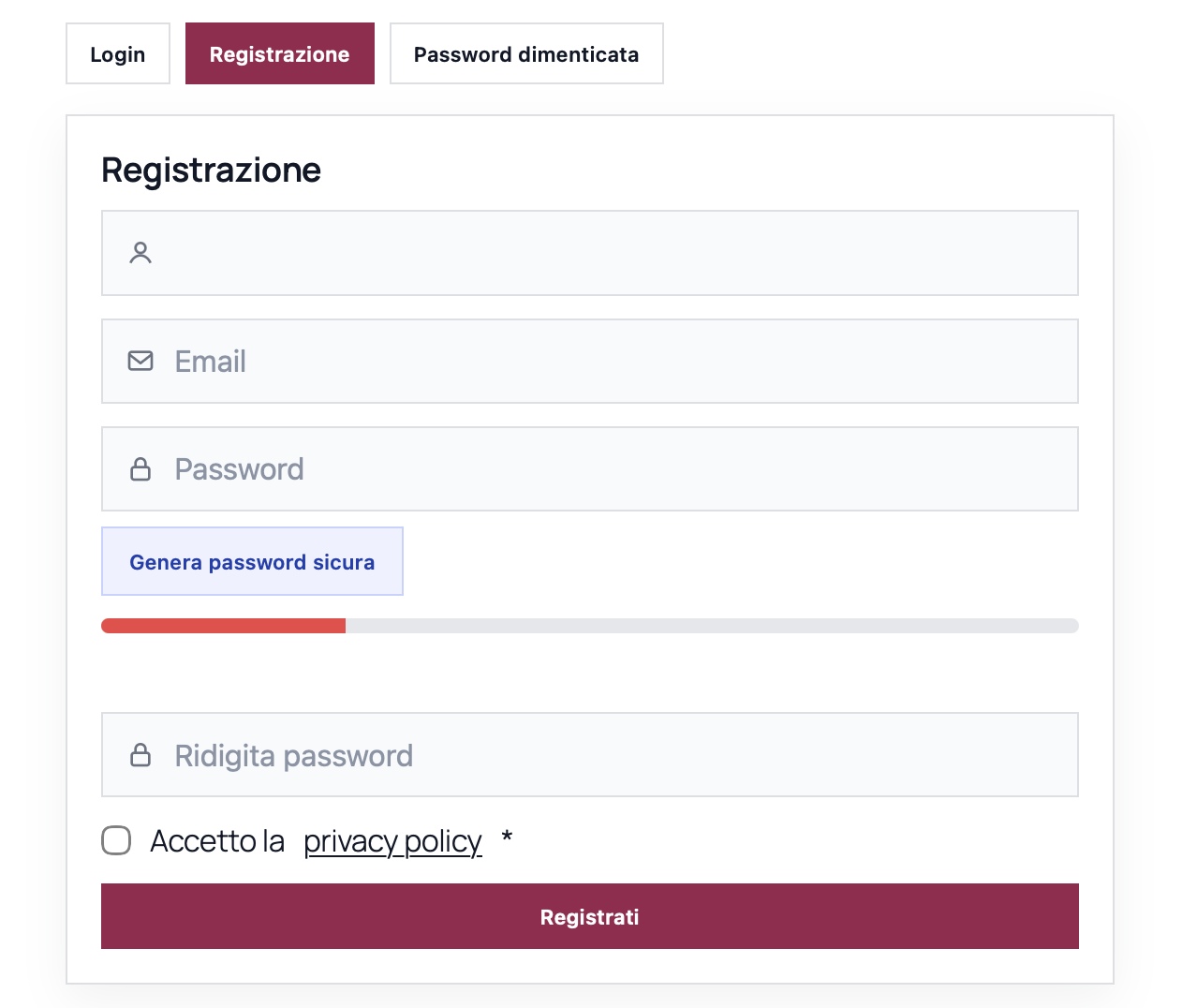
Task: Click the user icon in username field
Action: point(140,253)
